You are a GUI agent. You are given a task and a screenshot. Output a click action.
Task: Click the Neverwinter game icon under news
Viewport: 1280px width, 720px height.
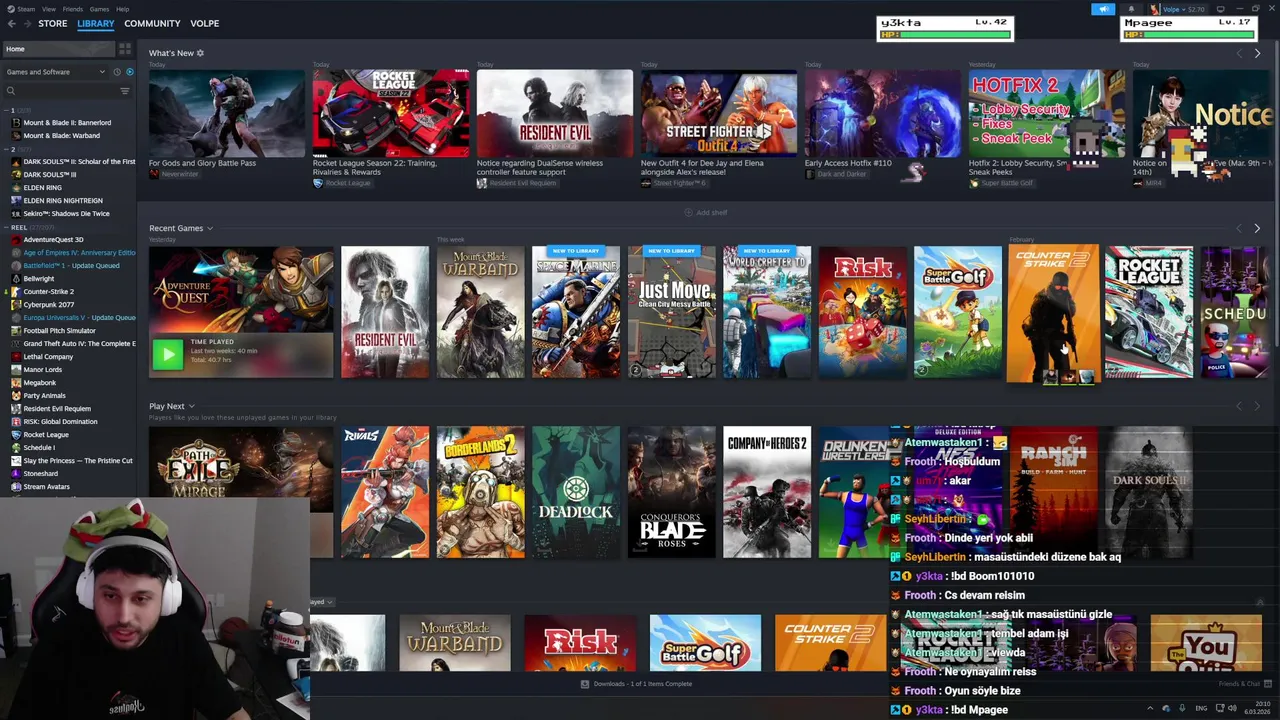point(154,174)
